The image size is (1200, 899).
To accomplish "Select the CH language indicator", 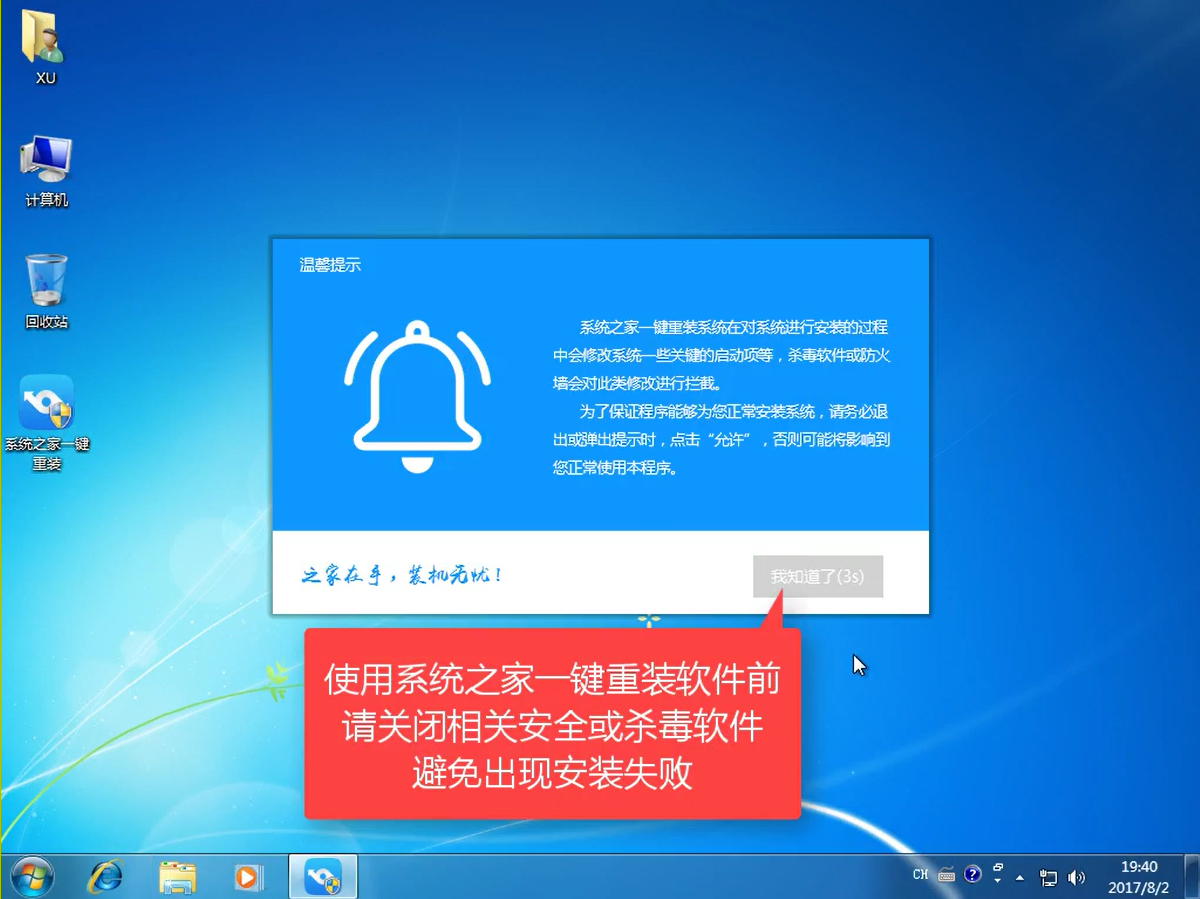I will click(x=919, y=875).
